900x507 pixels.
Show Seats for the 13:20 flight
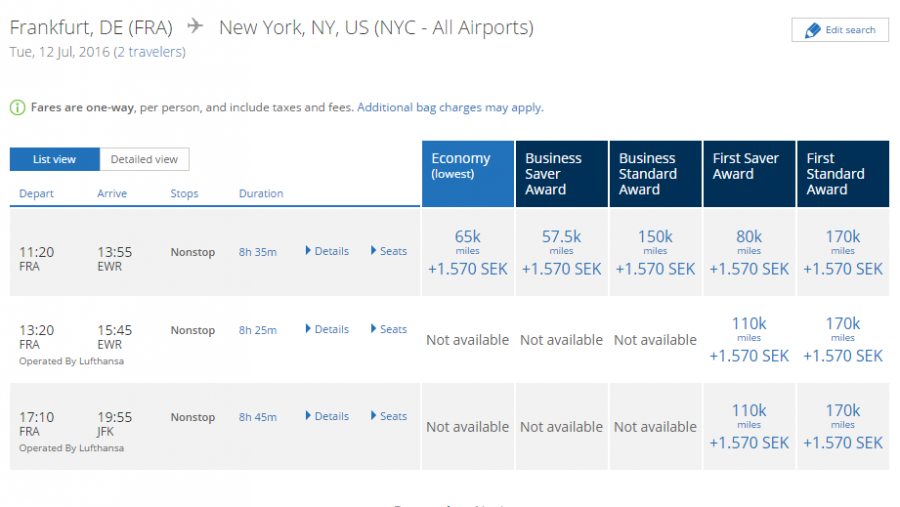pyautogui.click(x=389, y=329)
